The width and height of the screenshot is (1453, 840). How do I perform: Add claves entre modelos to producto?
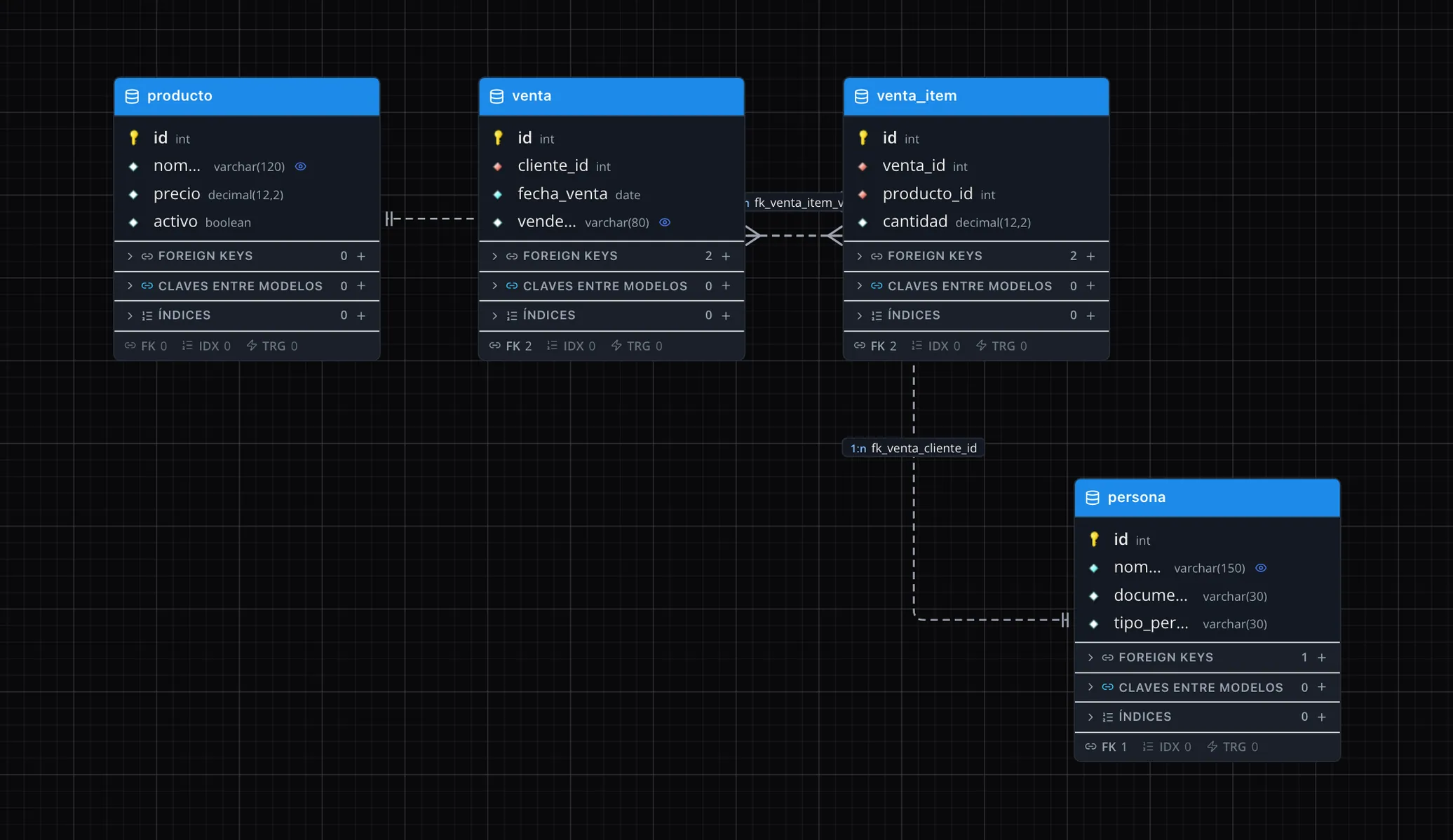pos(361,286)
